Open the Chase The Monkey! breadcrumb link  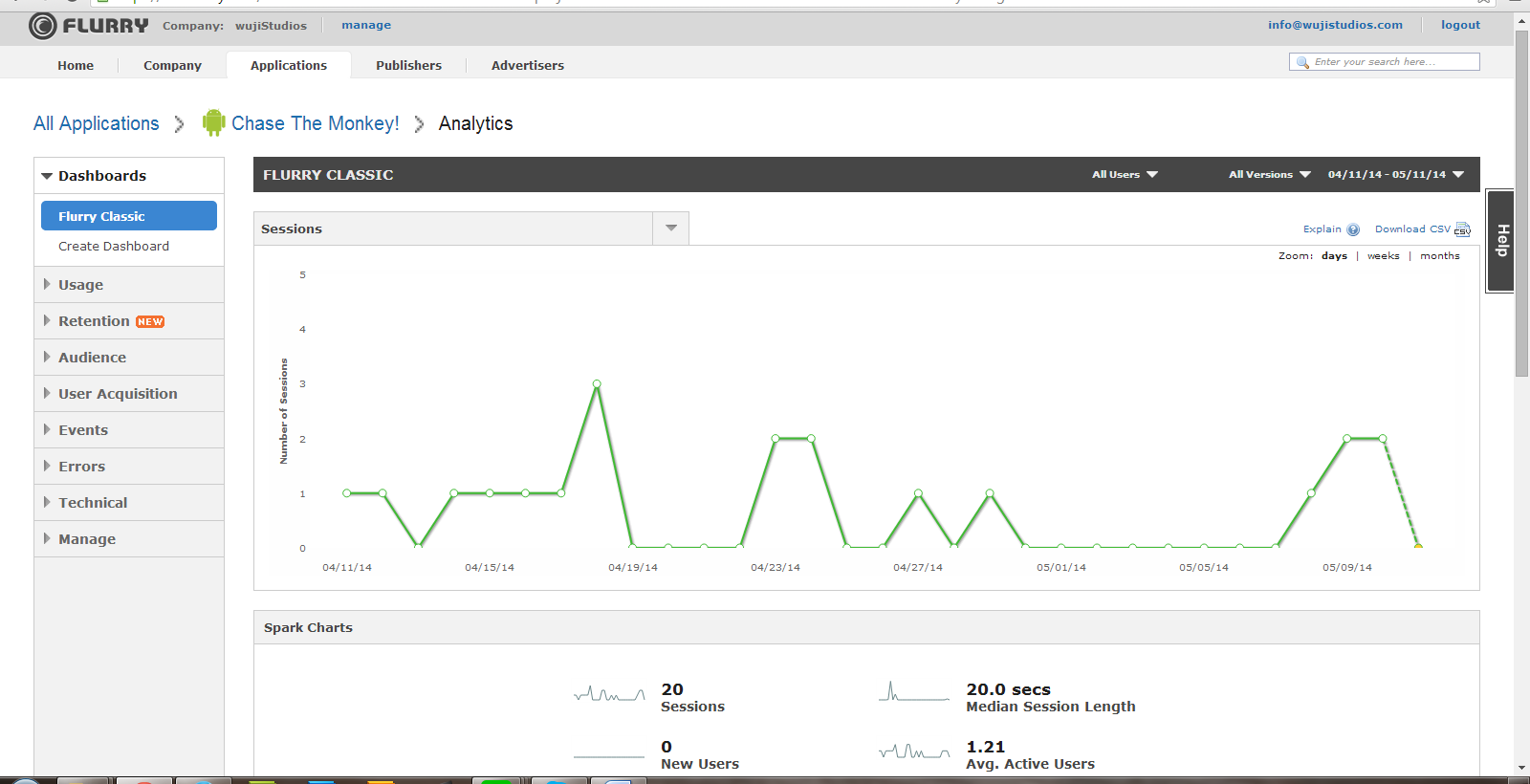pos(316,123)
